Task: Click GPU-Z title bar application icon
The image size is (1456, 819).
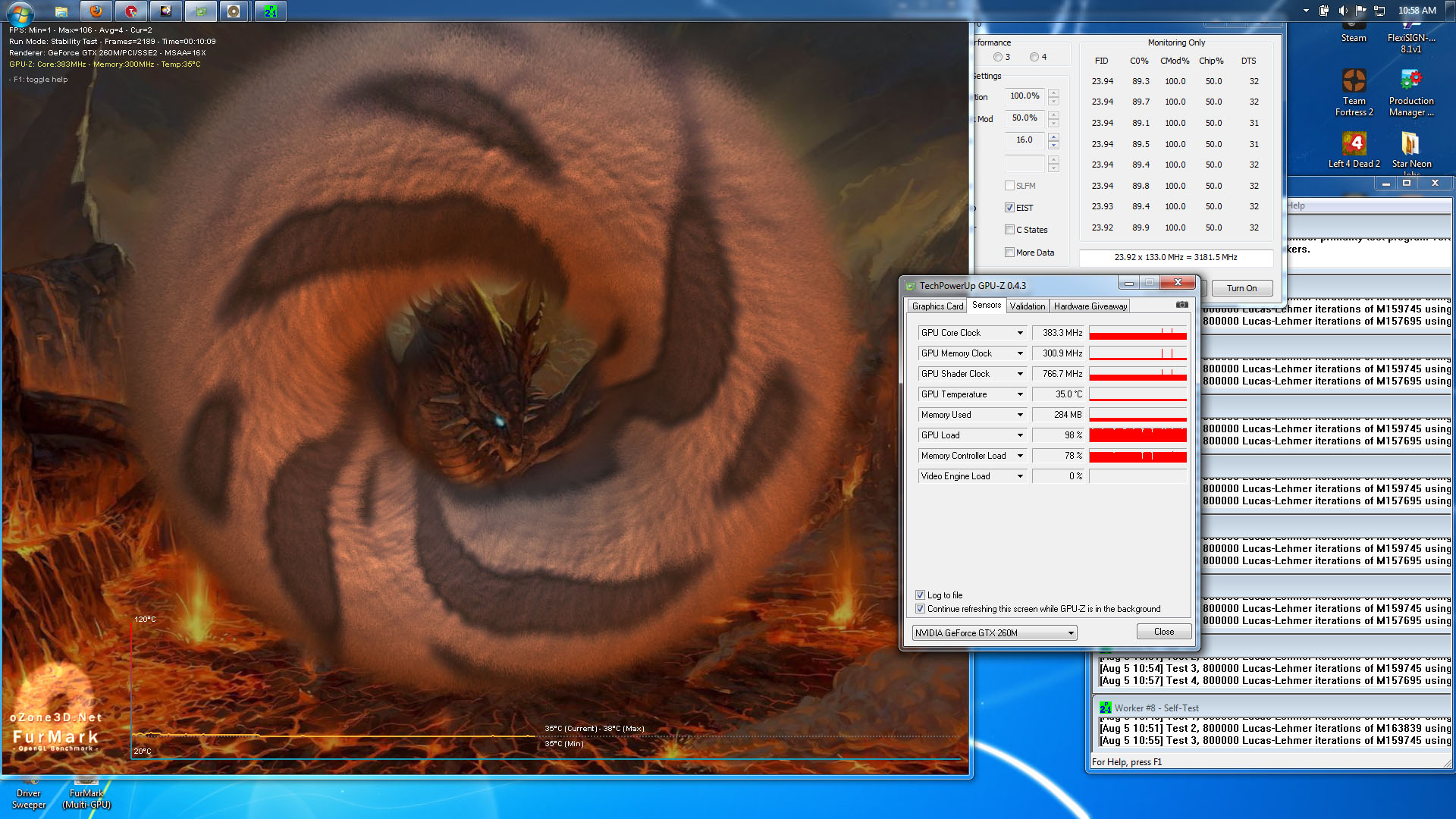Action: click(910, 286)
